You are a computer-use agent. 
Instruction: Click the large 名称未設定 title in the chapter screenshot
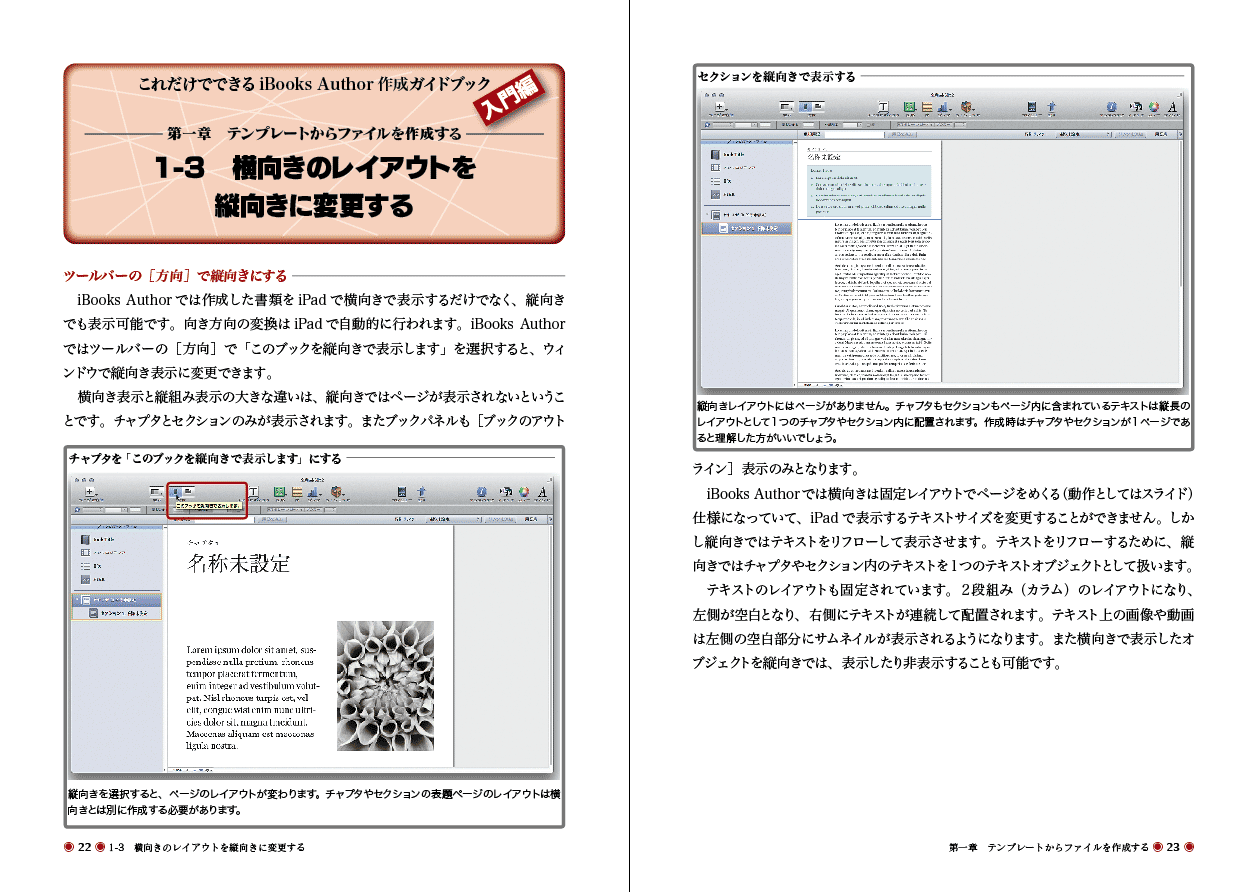click(239, 563)
